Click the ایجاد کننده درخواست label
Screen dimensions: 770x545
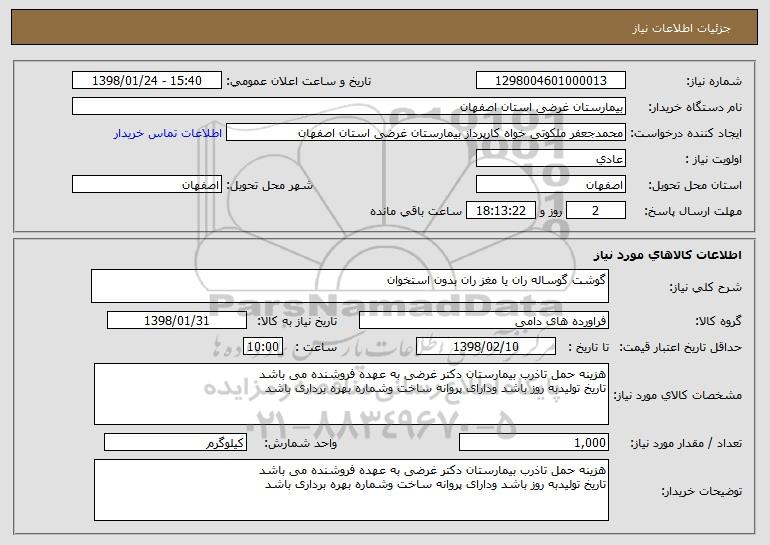tap(686, 133)
